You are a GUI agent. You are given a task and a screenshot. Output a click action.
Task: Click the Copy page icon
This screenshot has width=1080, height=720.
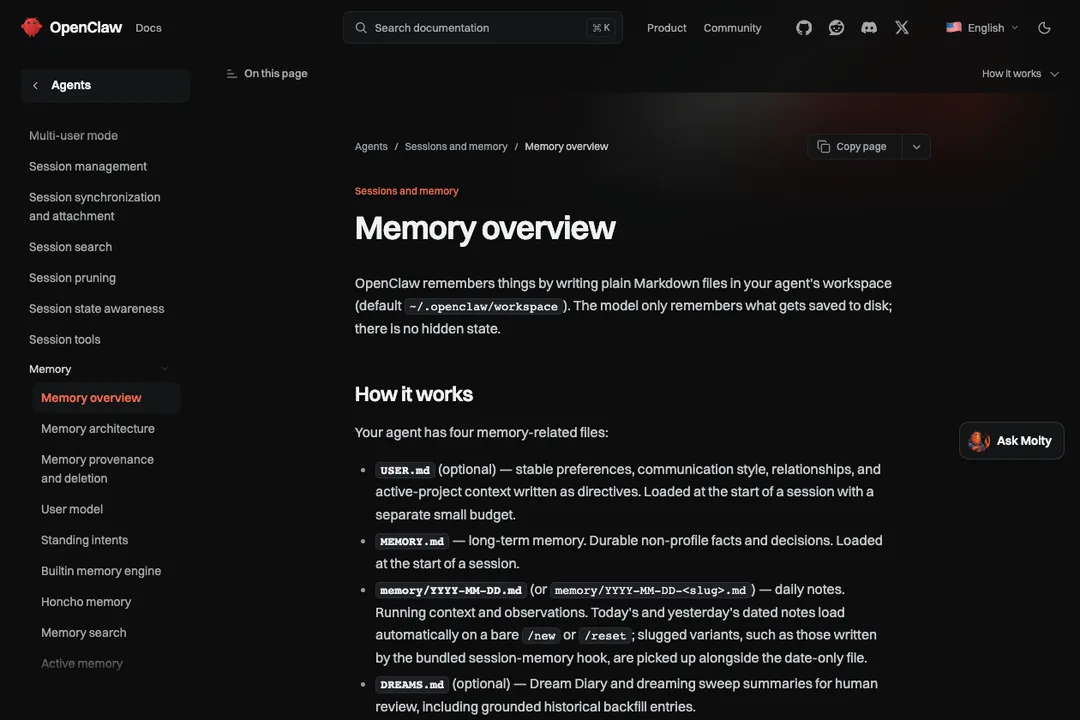[823, 146]
